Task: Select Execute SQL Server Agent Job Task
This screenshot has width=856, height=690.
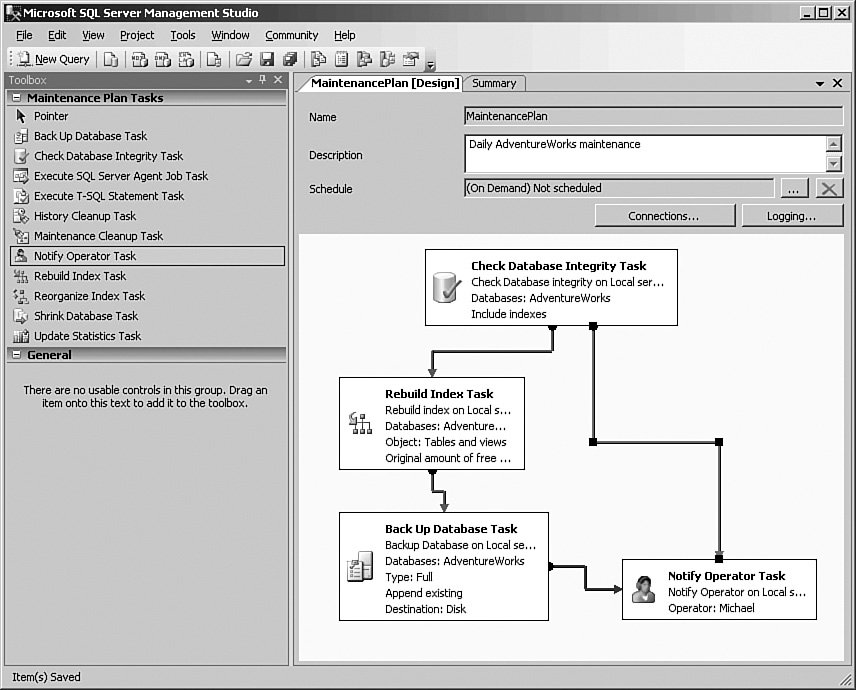Action: pos(147,176)
